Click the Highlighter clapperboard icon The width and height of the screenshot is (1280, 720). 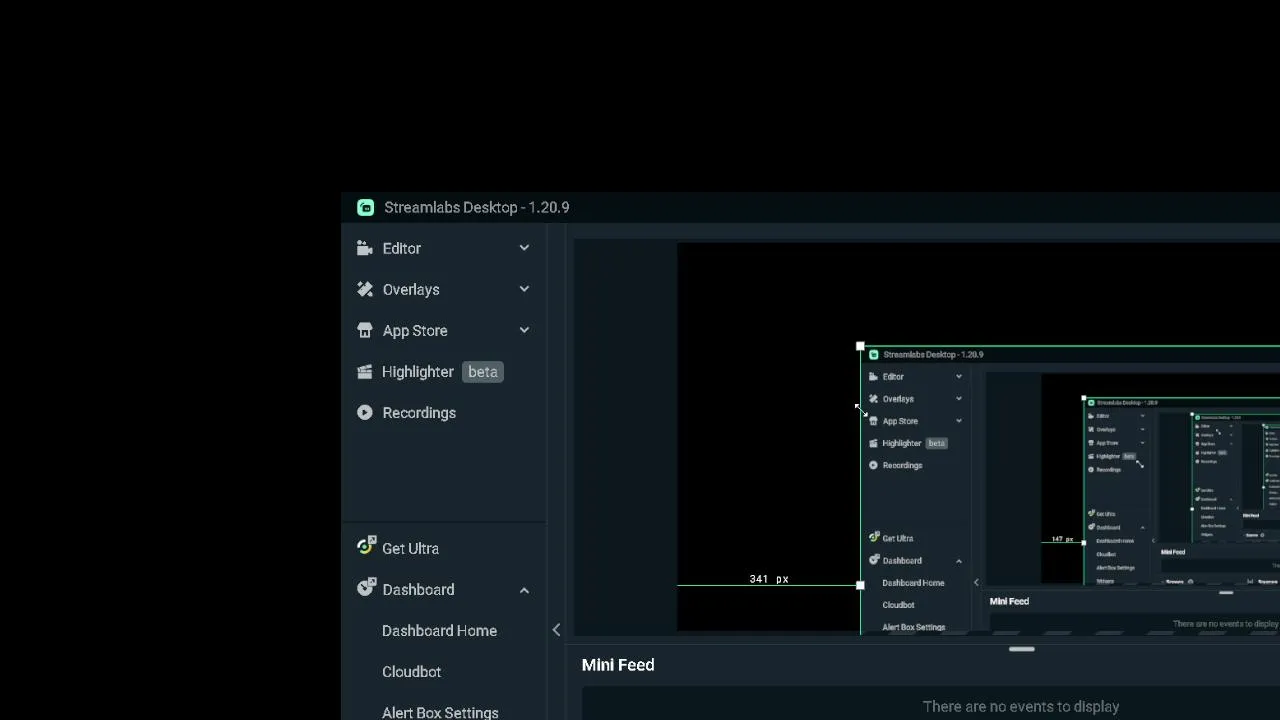364,371
